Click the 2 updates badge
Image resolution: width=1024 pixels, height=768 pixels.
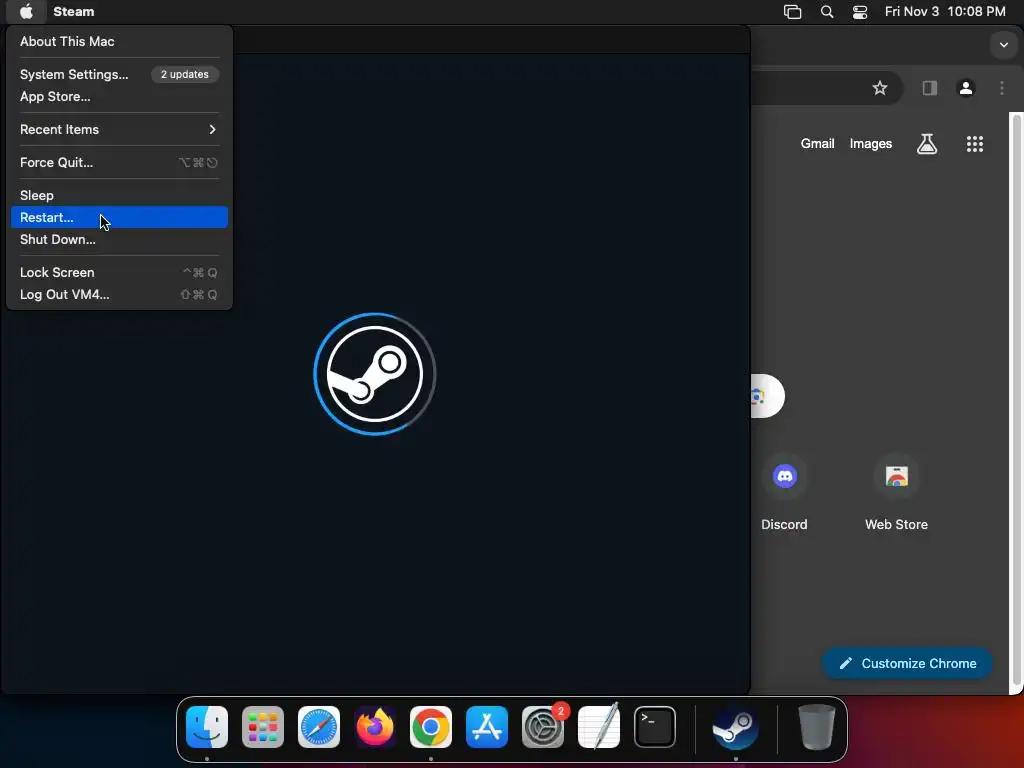tap(185, 74)
